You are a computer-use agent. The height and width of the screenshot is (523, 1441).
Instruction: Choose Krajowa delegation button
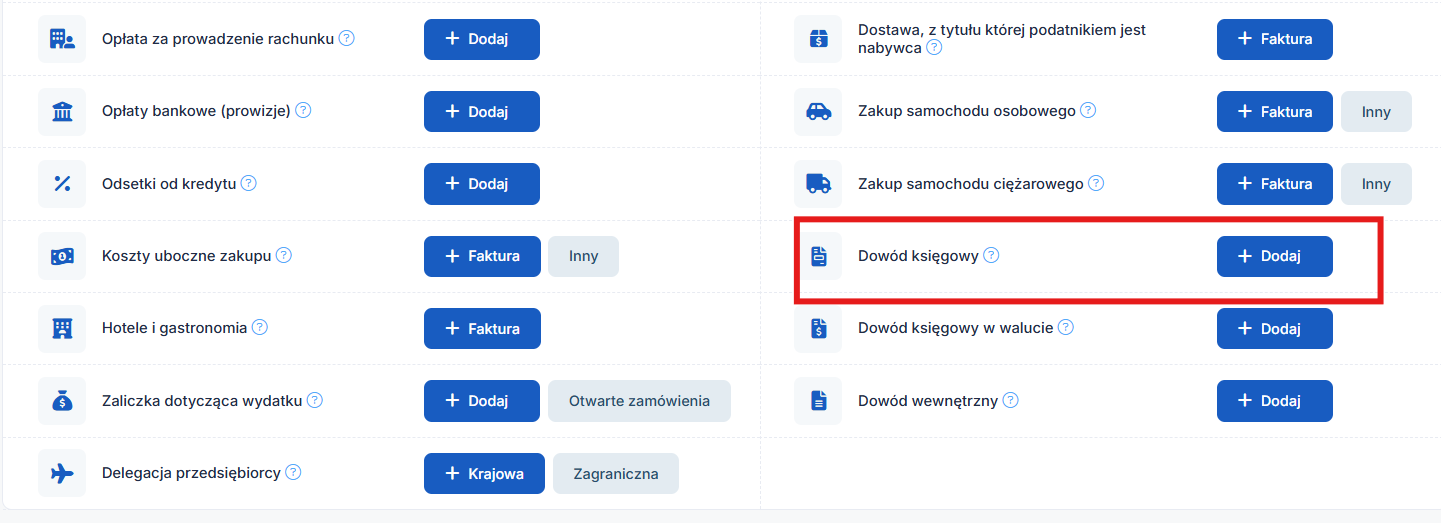(x=484, y=474)
